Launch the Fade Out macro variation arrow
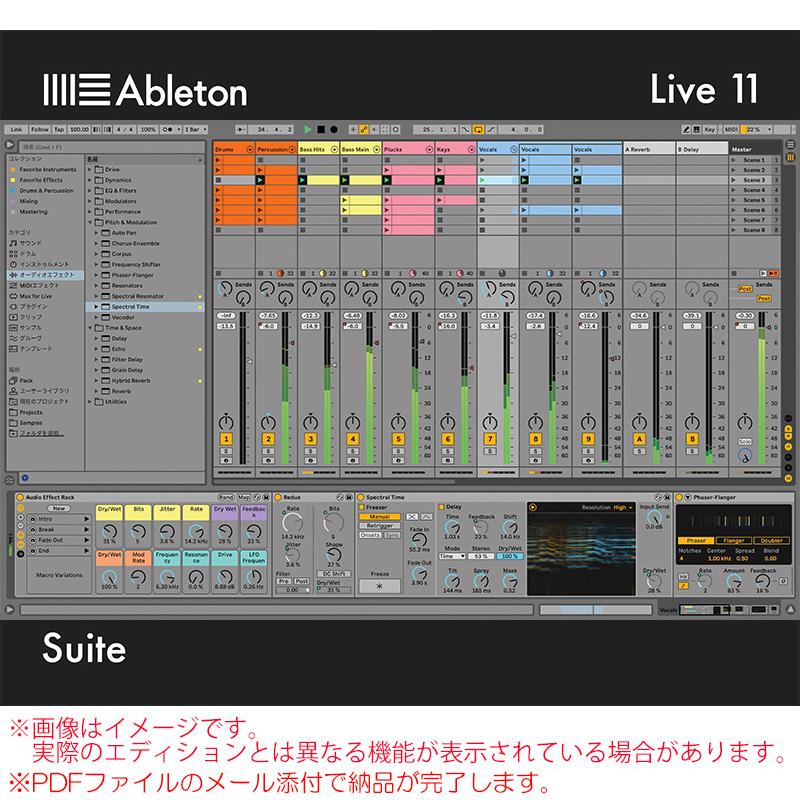The height and width of the screenshot is (800, 800). (x=87, y=540)
